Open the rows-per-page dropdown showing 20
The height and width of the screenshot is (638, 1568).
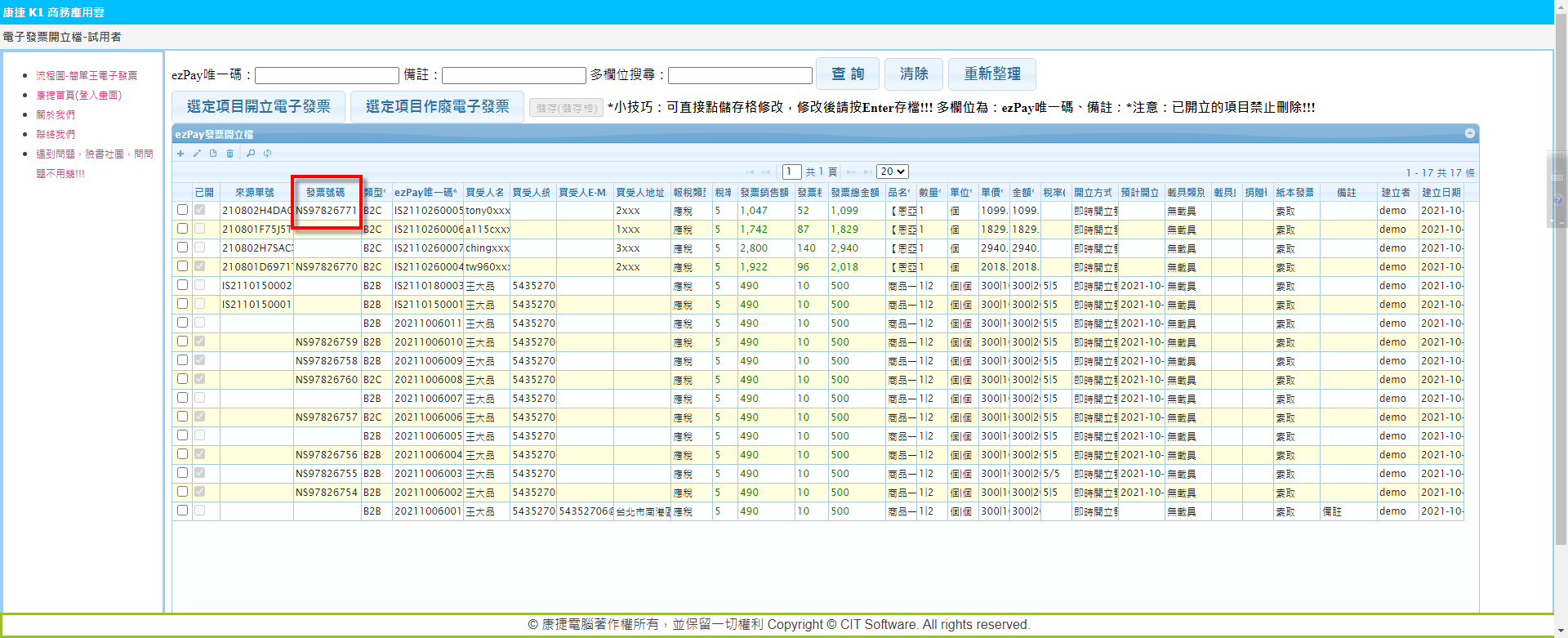pyautogui.click(x=892, y=172)
